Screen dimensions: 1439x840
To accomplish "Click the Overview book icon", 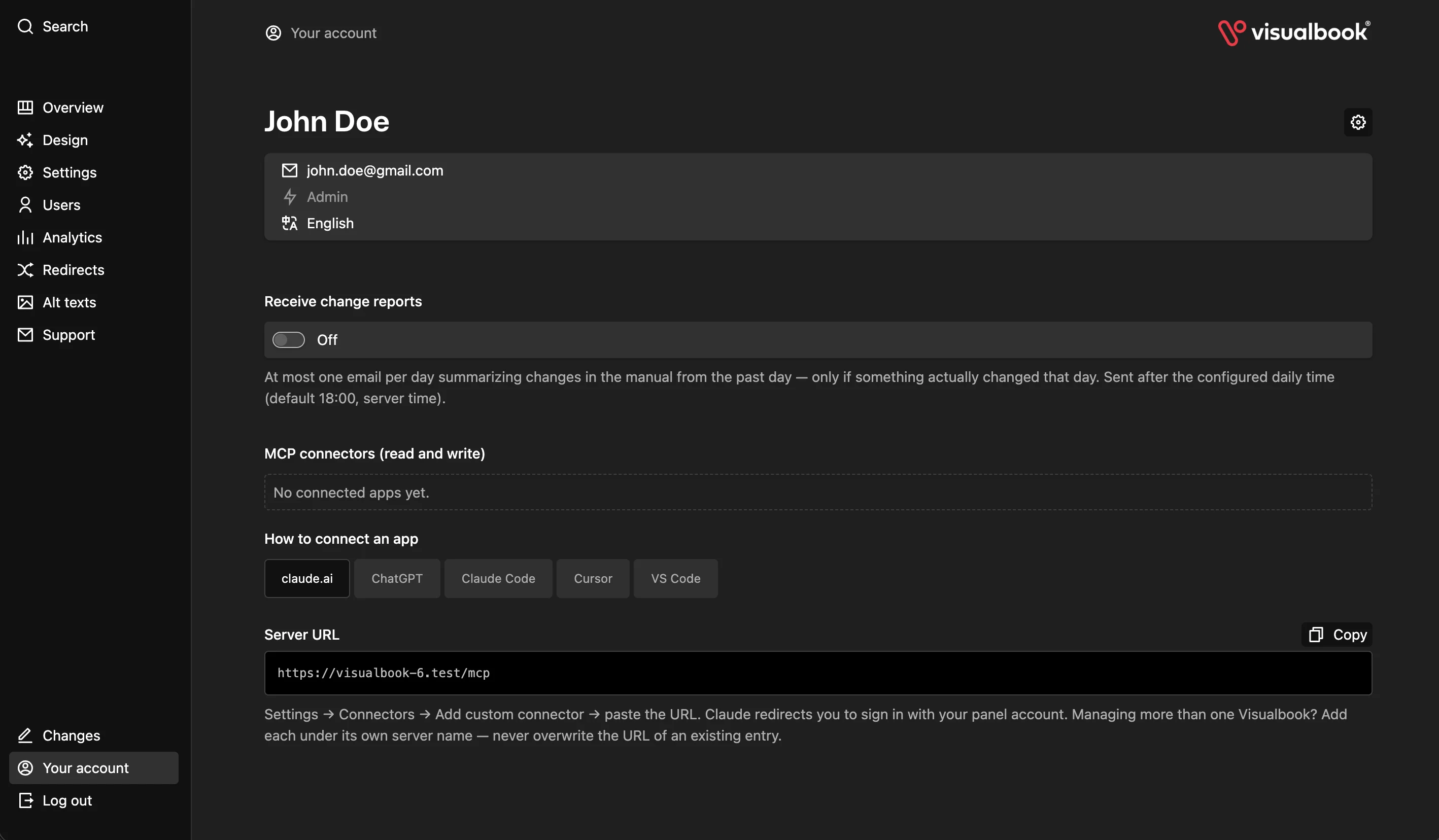I will (x=25, y=108).
